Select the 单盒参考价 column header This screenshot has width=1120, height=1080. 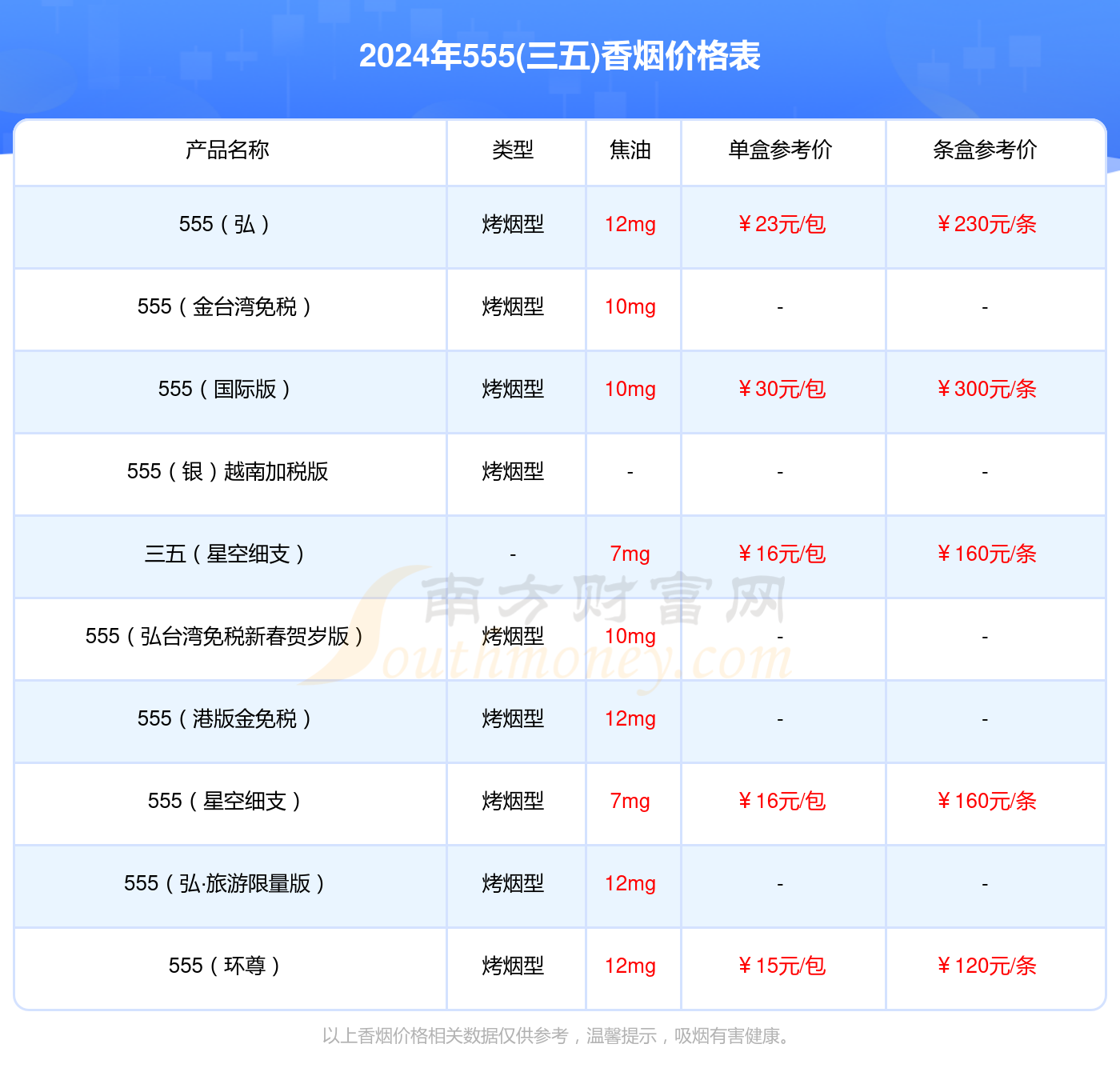pyautogui.click(x=780, y=150)
